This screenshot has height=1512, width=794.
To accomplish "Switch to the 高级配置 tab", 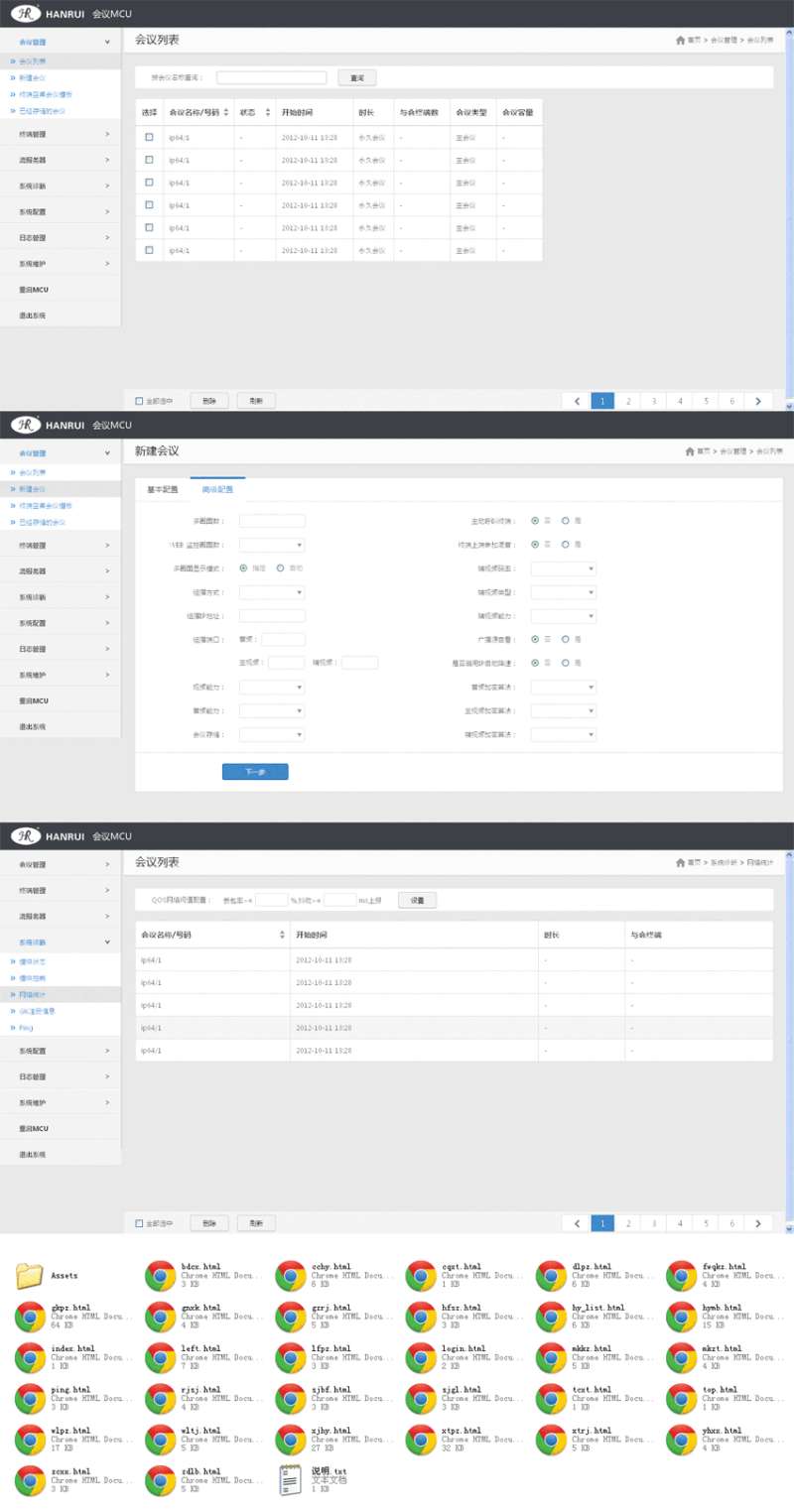I will click(x=217, y=490).
